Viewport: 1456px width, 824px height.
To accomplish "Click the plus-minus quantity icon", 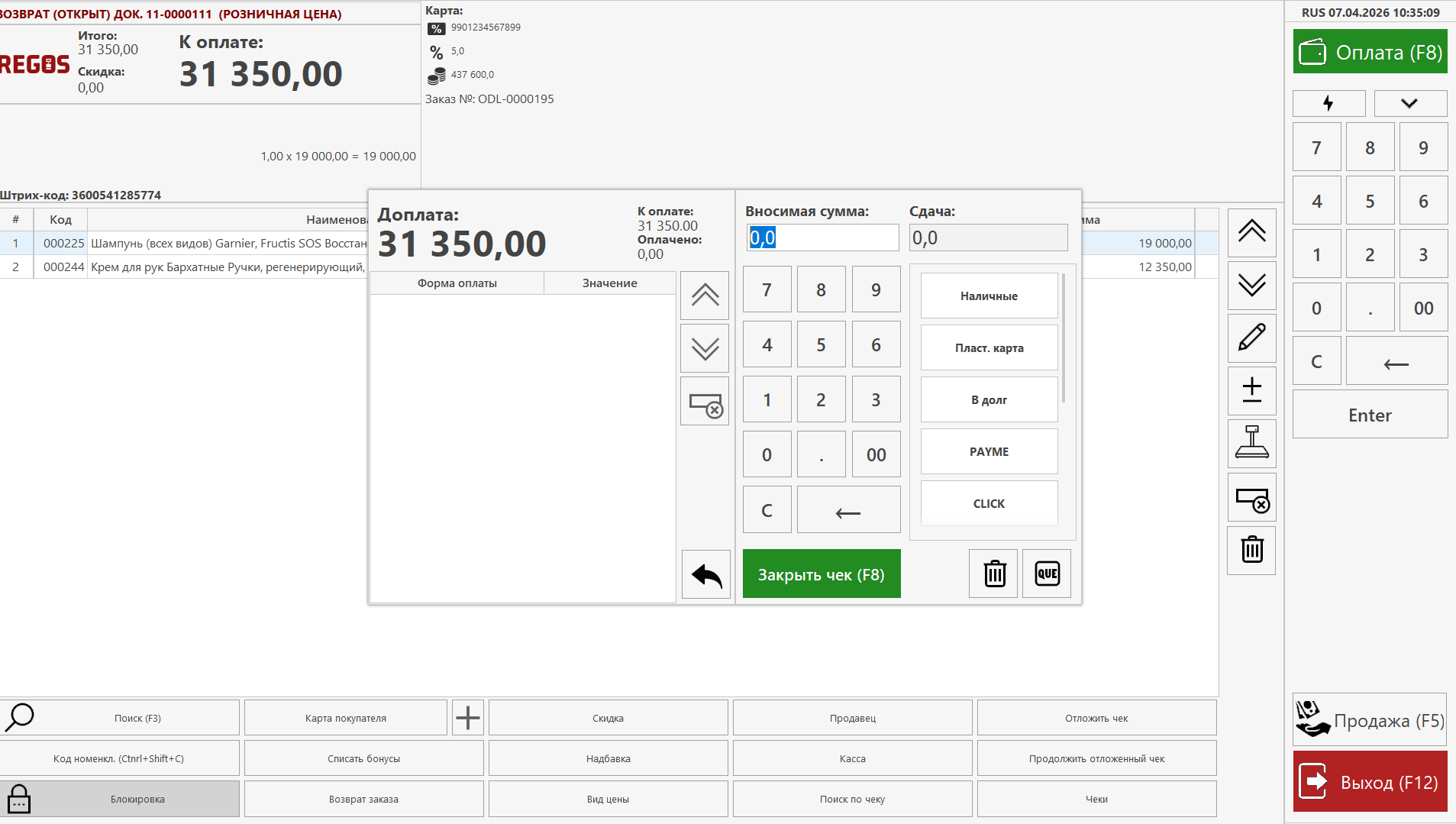I will pos(1251,390).
